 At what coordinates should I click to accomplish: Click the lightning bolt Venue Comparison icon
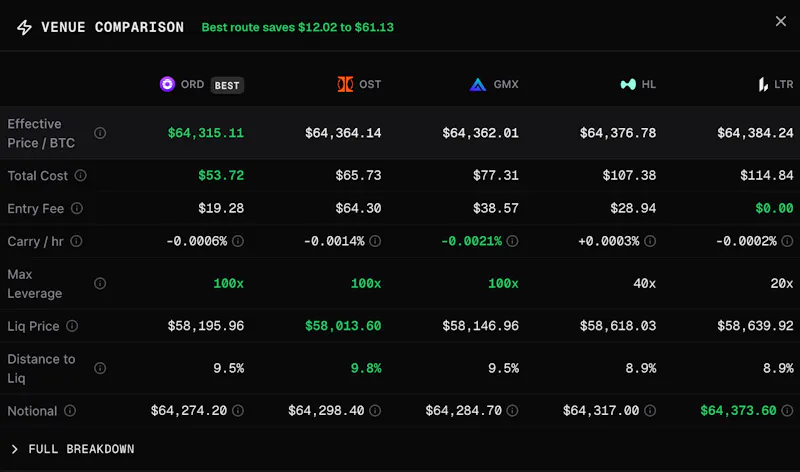pos(24,27)
